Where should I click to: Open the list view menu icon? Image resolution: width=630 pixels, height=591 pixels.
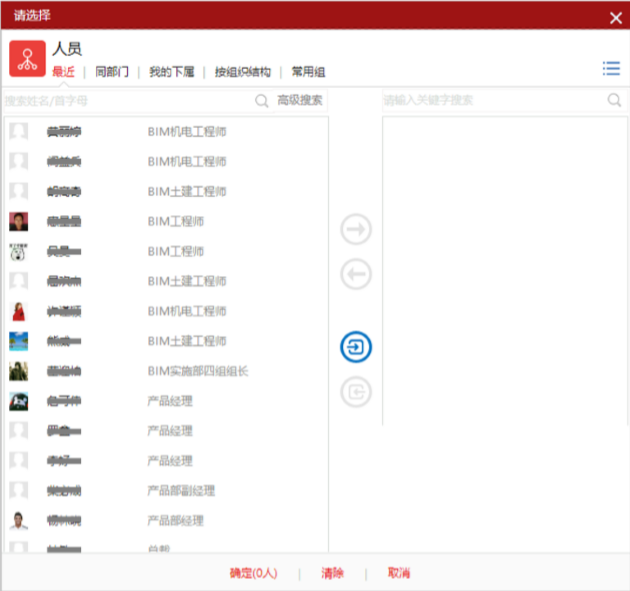click(611, 69)
